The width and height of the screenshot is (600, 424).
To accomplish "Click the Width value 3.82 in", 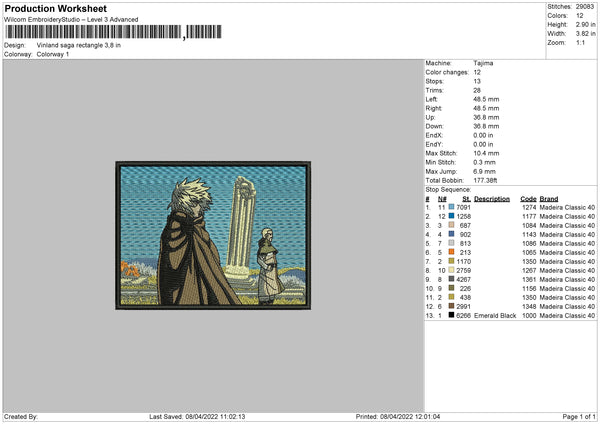I will point(585,34).
